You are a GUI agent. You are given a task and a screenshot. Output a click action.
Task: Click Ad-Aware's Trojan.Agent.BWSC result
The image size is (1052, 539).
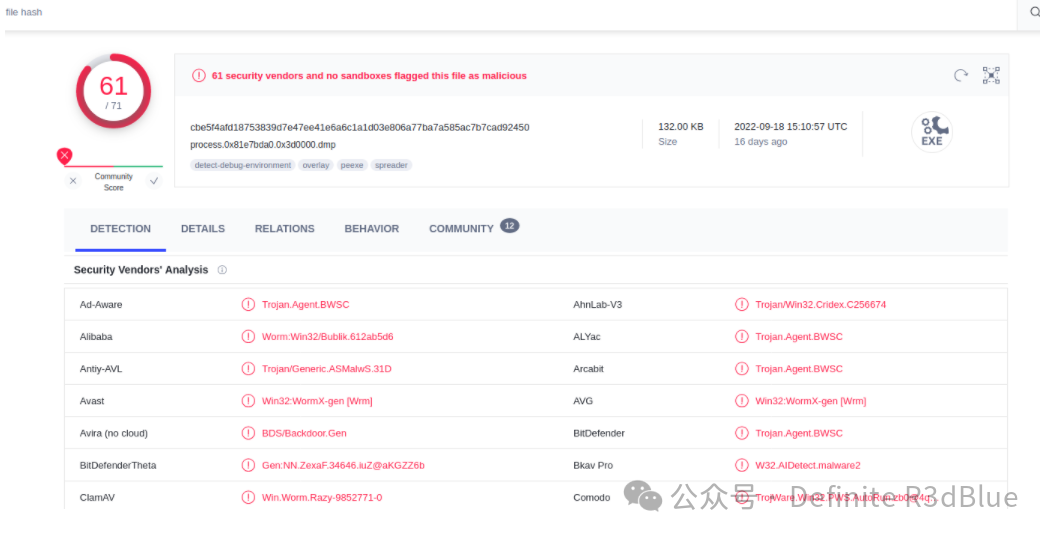point(305,305)
